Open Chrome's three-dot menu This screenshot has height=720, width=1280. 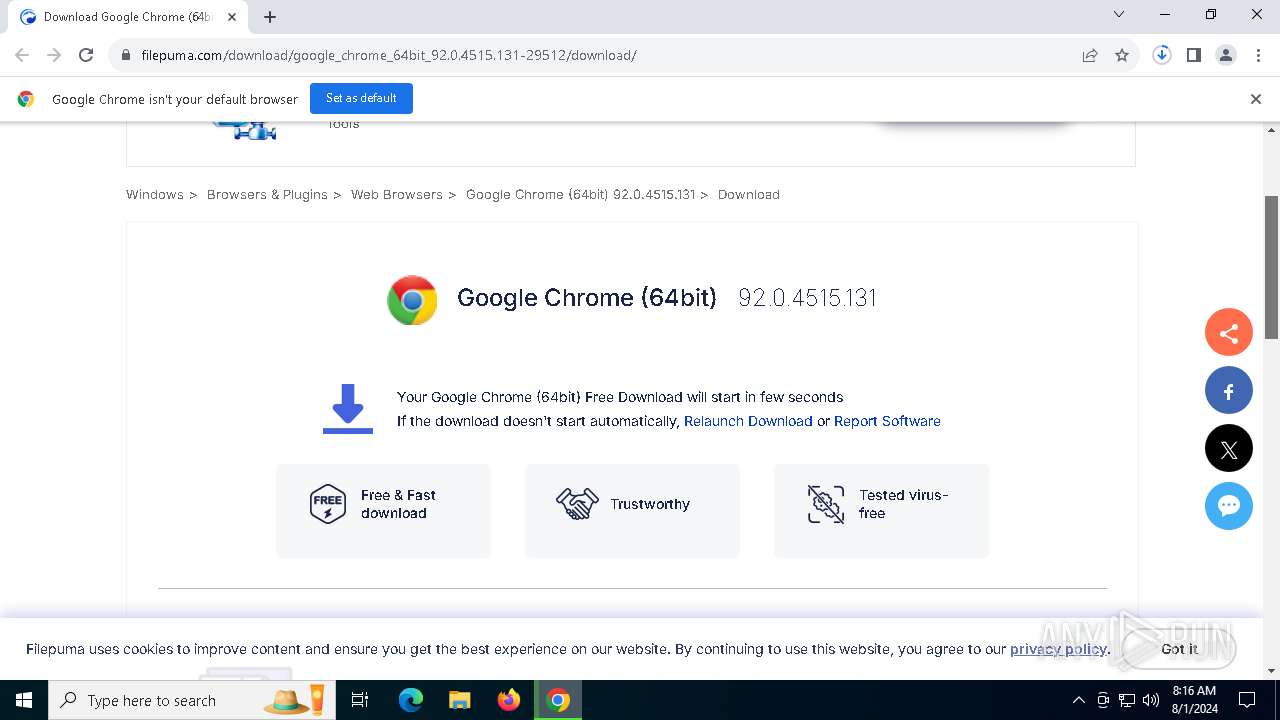(1258, 55)
